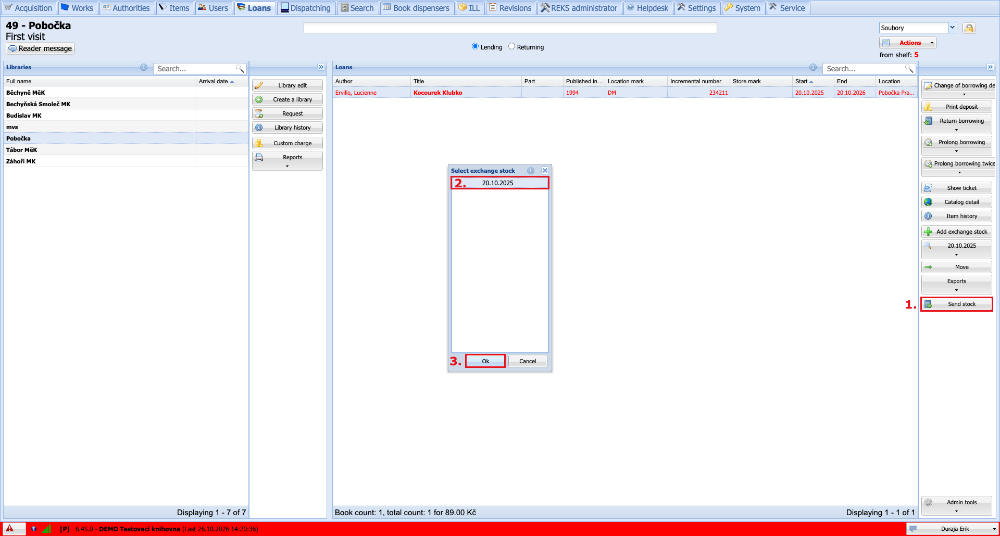The height and width of the screenshot is (536, 1000).
Task: Click the history icon in Loans panel header
Action: 813,67
